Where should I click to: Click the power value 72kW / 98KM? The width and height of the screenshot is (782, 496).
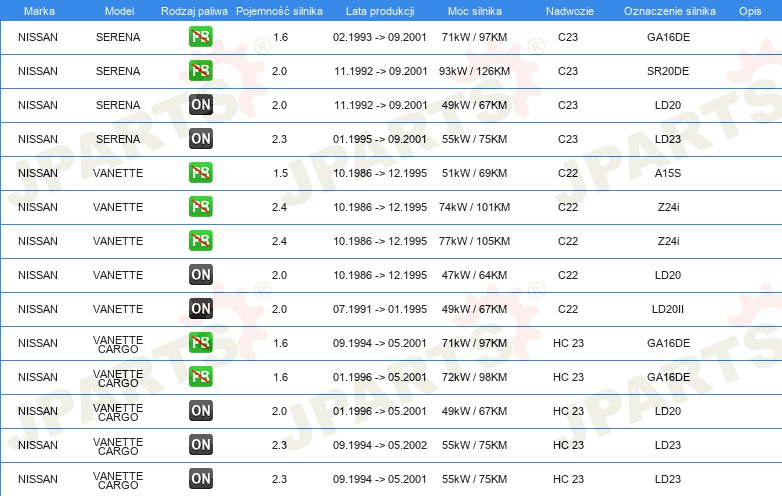click(x=474, y=377)
